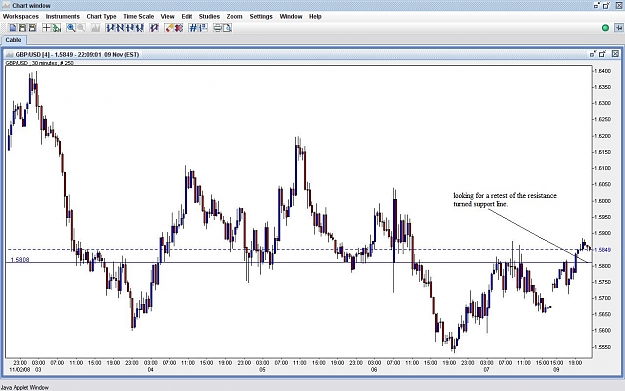Toggle the pin icon at the toolbar's right end
The image size is (625, 391).
point(619,28)
